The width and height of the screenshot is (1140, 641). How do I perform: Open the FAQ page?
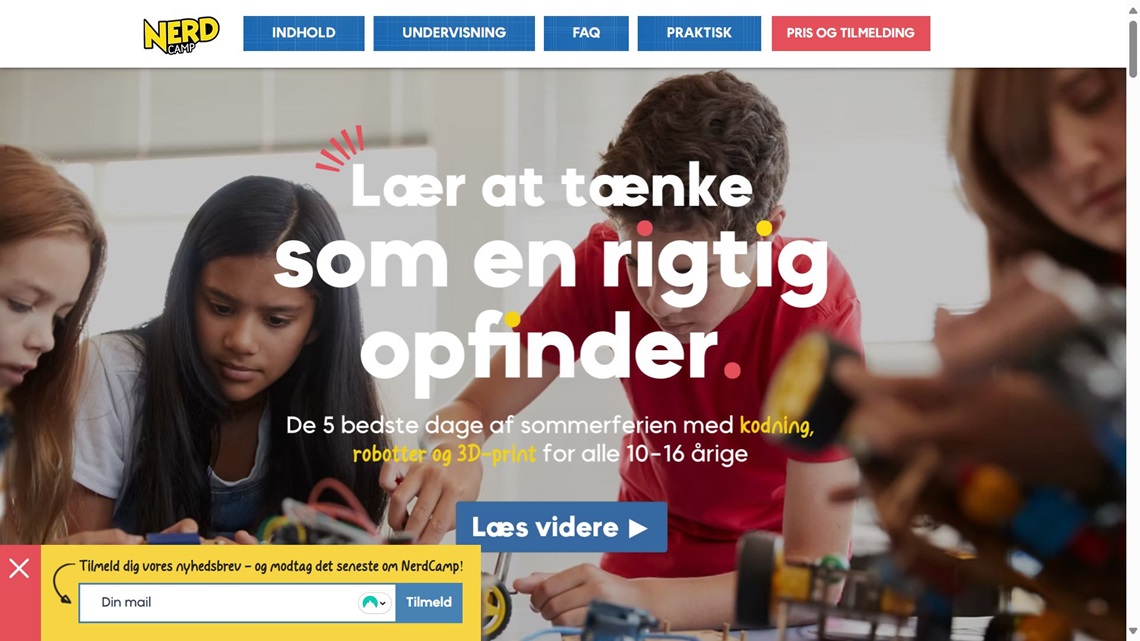point(586,33)
